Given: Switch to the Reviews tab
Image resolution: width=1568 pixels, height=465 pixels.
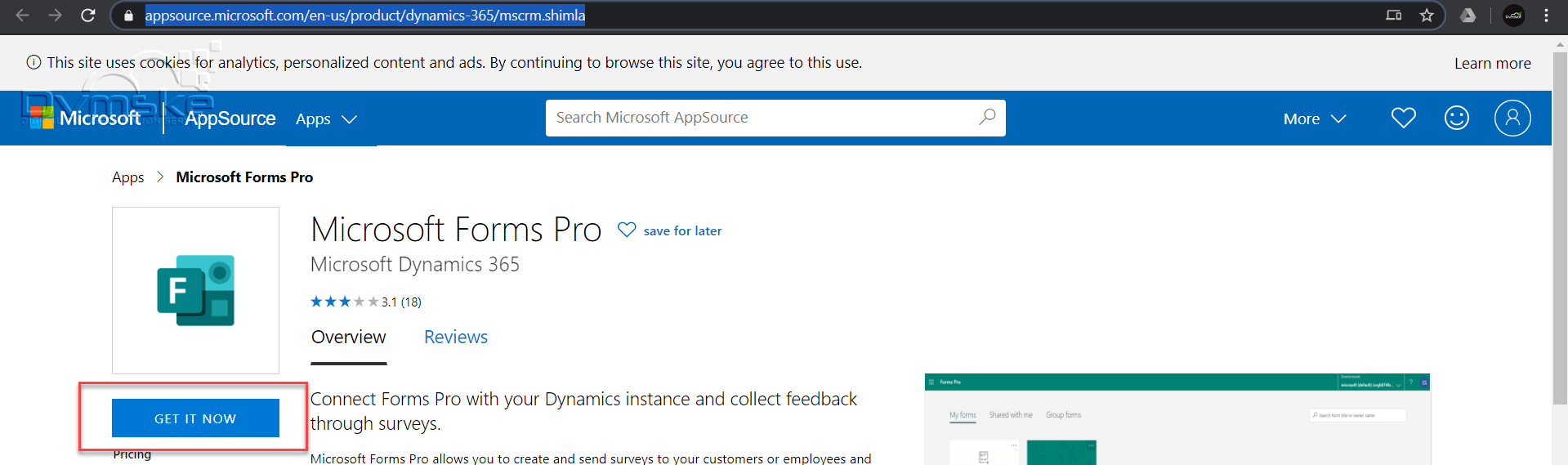Looking at the screenshot, I should (456, 338).
